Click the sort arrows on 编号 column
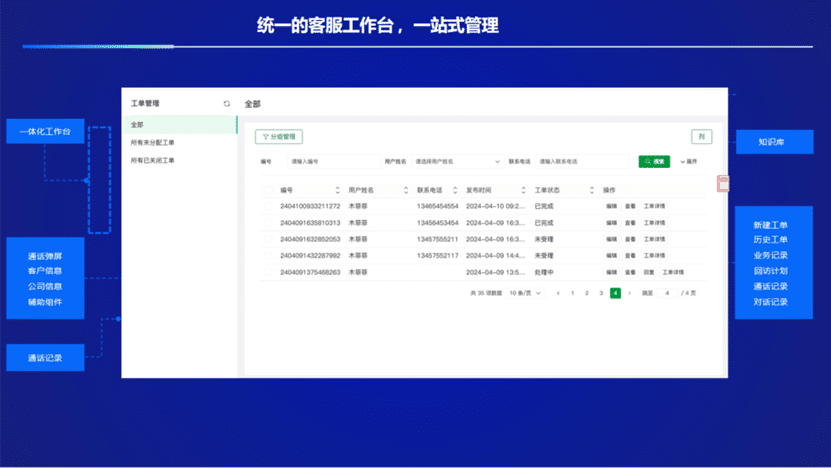 click(337, 190)
